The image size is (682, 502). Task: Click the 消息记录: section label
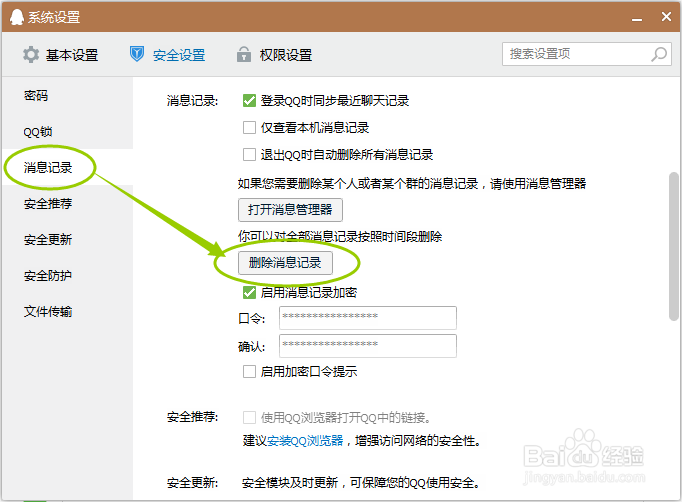pyautogui.click(x=193, y=101)
